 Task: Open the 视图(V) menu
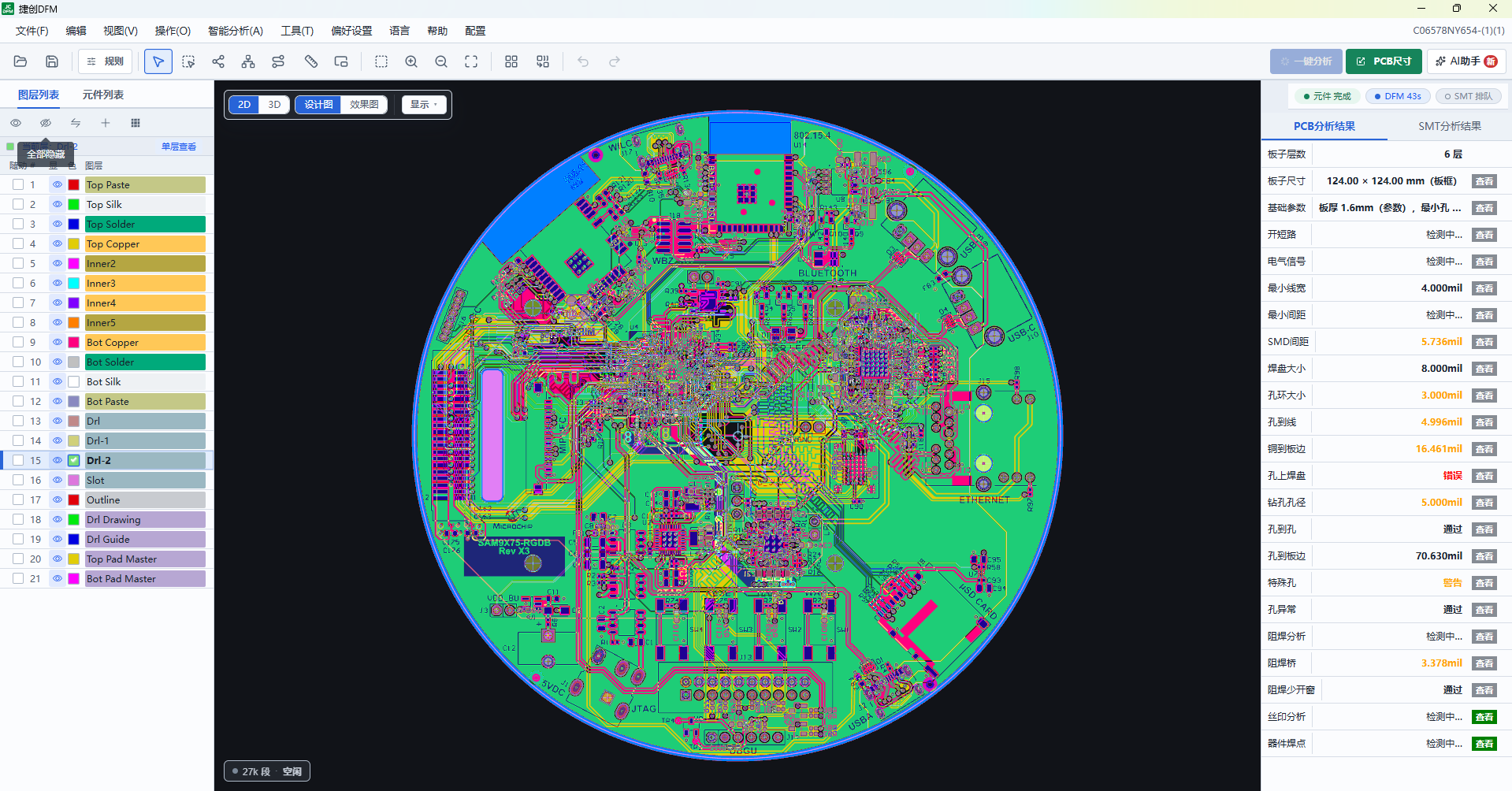[121, 31]
